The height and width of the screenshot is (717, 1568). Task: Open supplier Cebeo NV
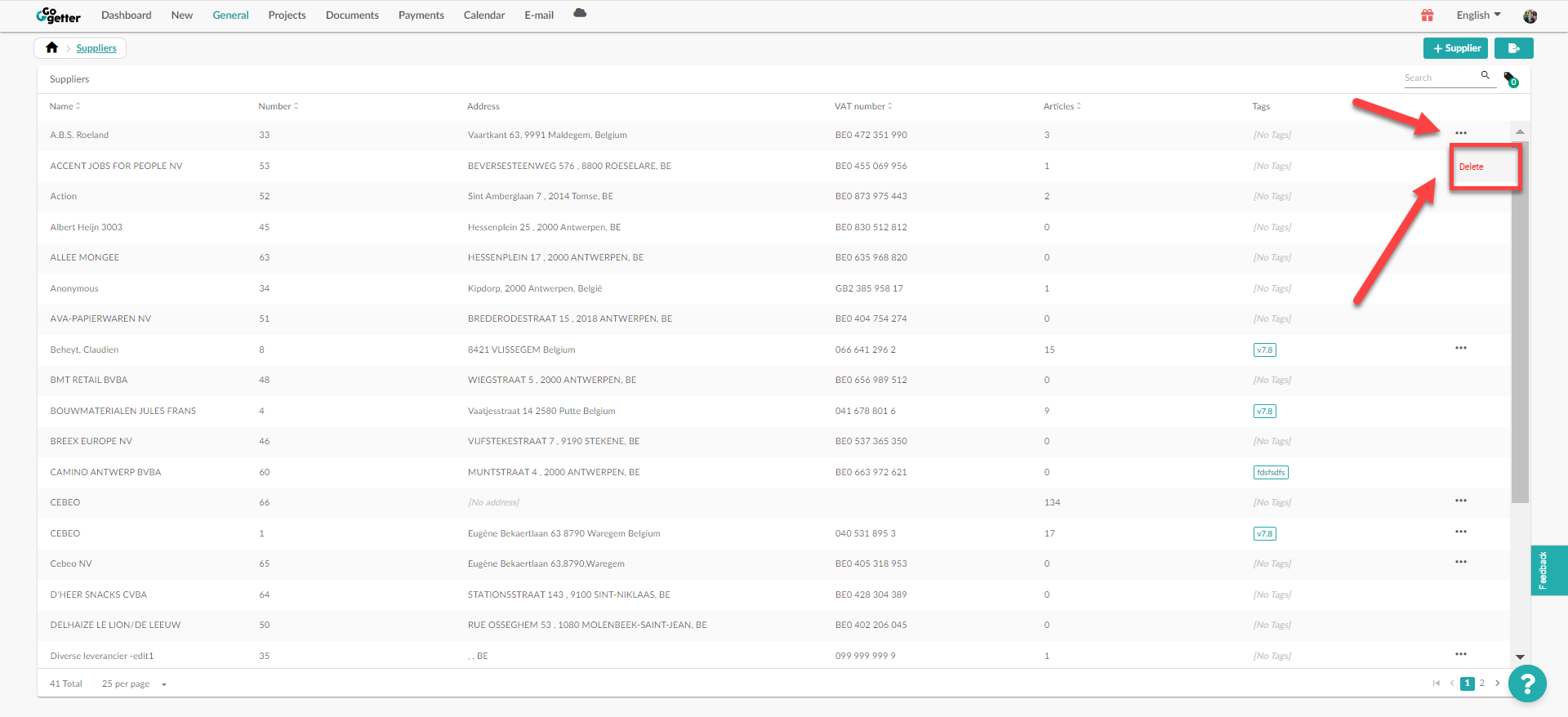pos(71,563)
